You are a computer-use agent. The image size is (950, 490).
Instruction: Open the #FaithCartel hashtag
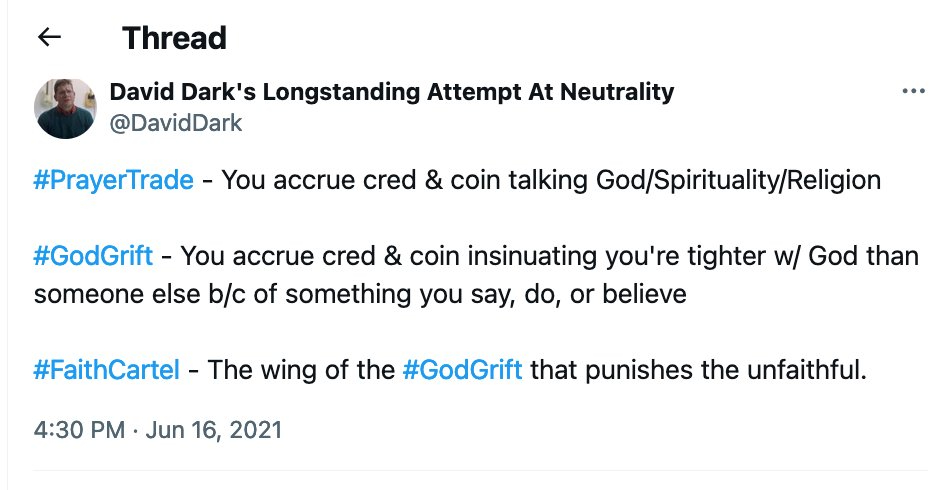[x=107, y=370]
